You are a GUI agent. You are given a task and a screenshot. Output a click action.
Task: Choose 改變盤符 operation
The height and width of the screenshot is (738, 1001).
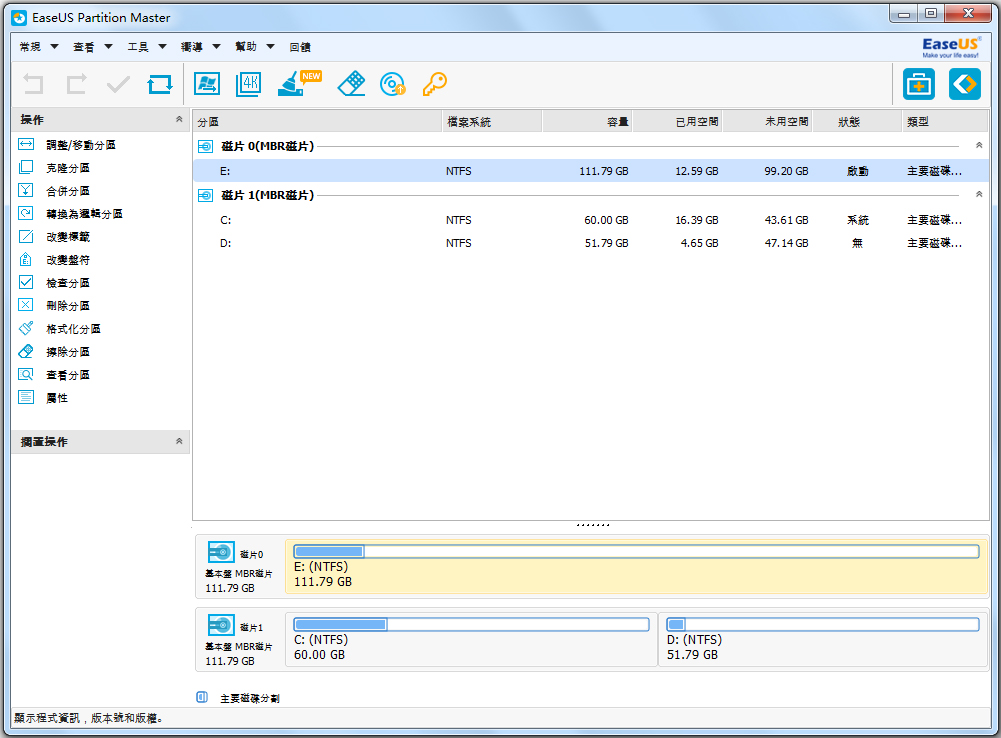click(x=68, y=260)
